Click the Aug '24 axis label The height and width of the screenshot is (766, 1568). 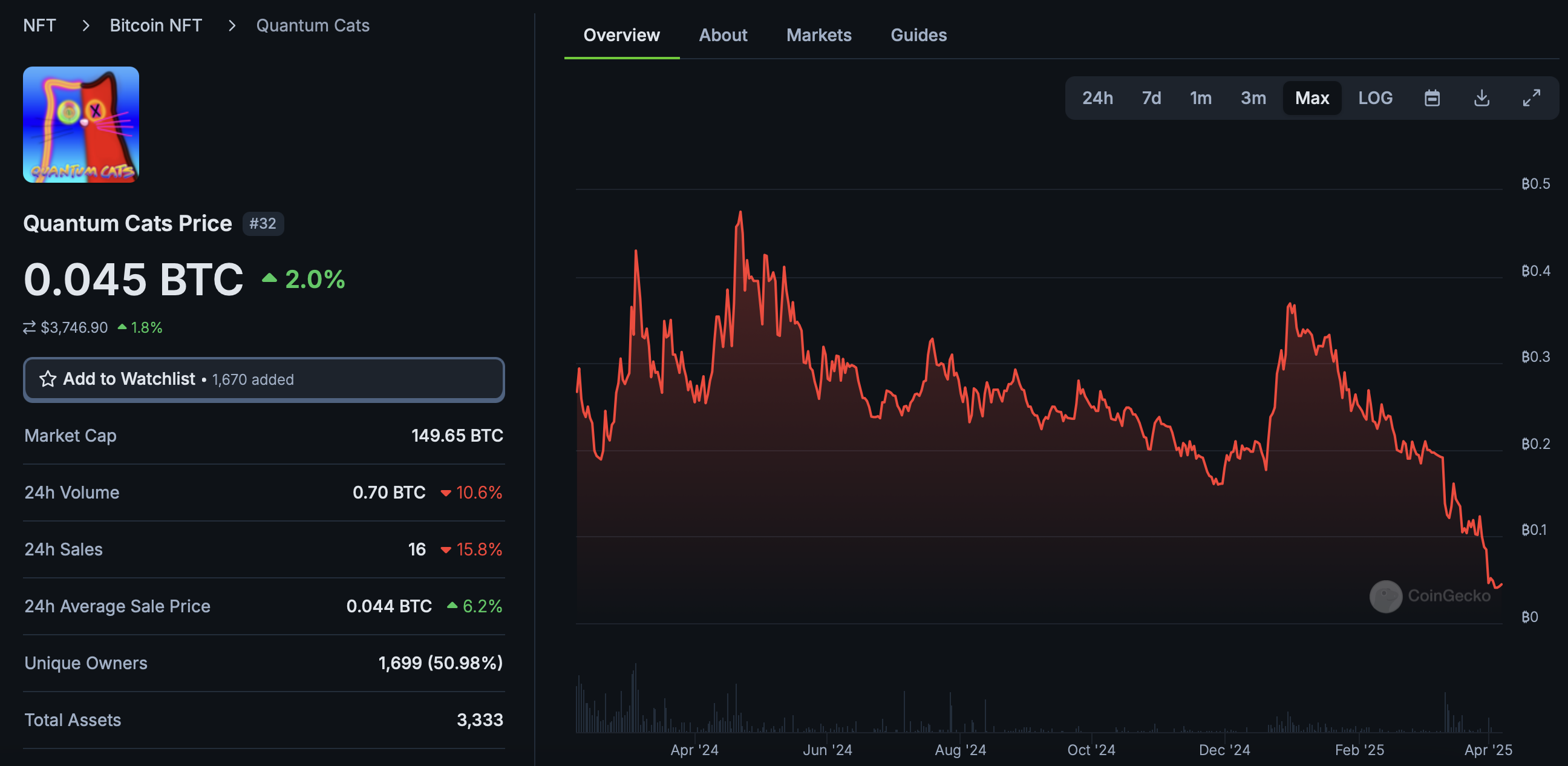[961, 750]
